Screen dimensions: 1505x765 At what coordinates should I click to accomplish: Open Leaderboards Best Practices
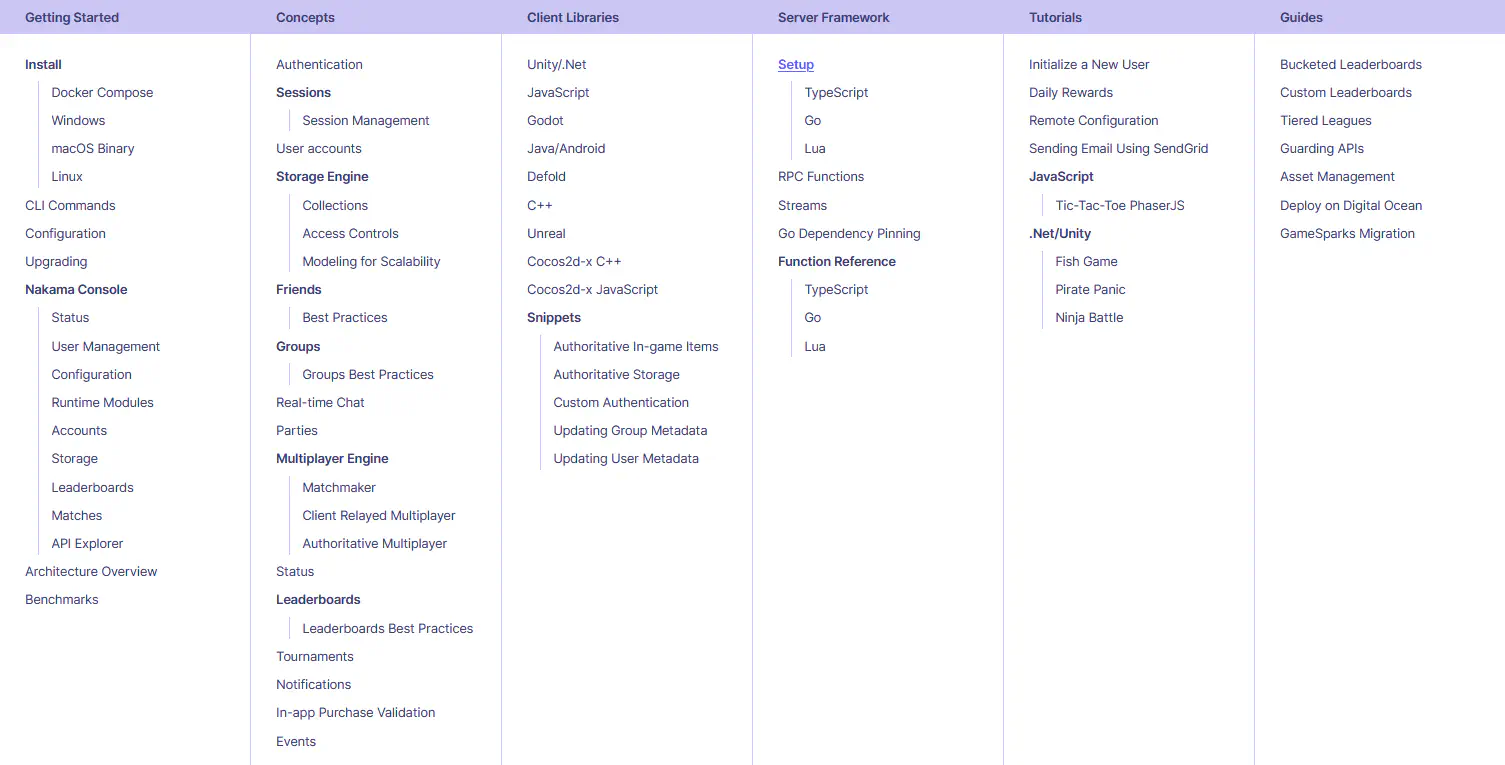(x=388, y=628)
